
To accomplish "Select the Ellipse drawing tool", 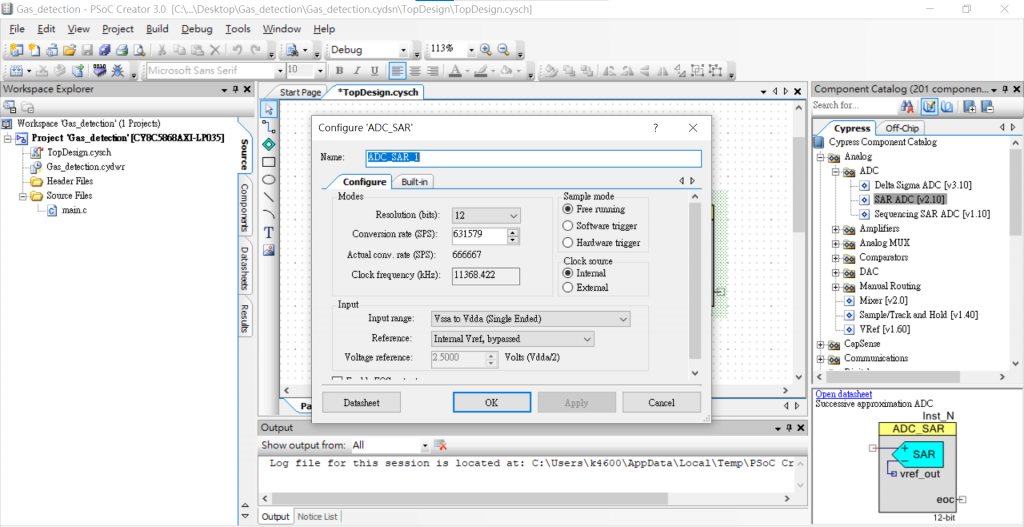I will (268, 179).
